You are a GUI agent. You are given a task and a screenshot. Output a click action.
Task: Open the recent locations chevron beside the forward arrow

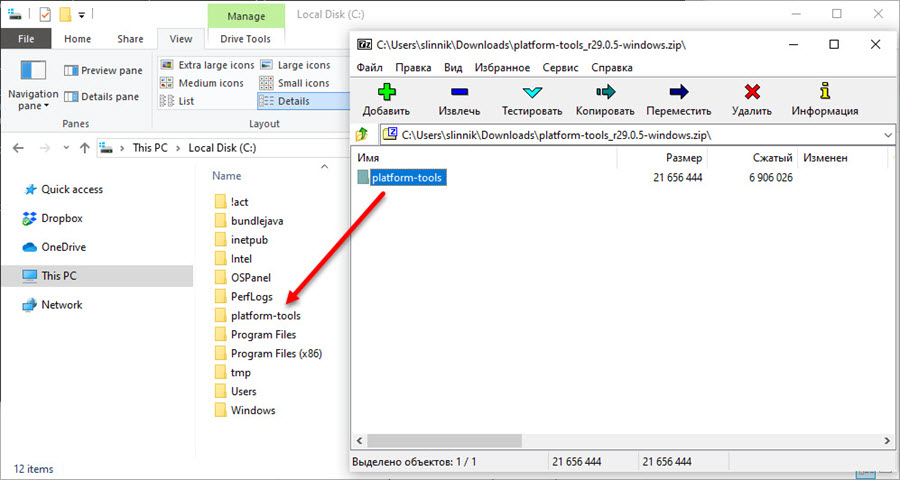point(66,148)
